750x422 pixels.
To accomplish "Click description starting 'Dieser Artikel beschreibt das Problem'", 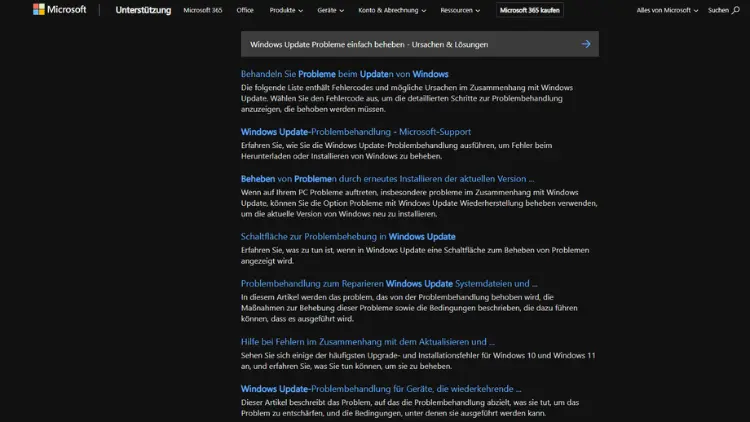I will 409,408.
